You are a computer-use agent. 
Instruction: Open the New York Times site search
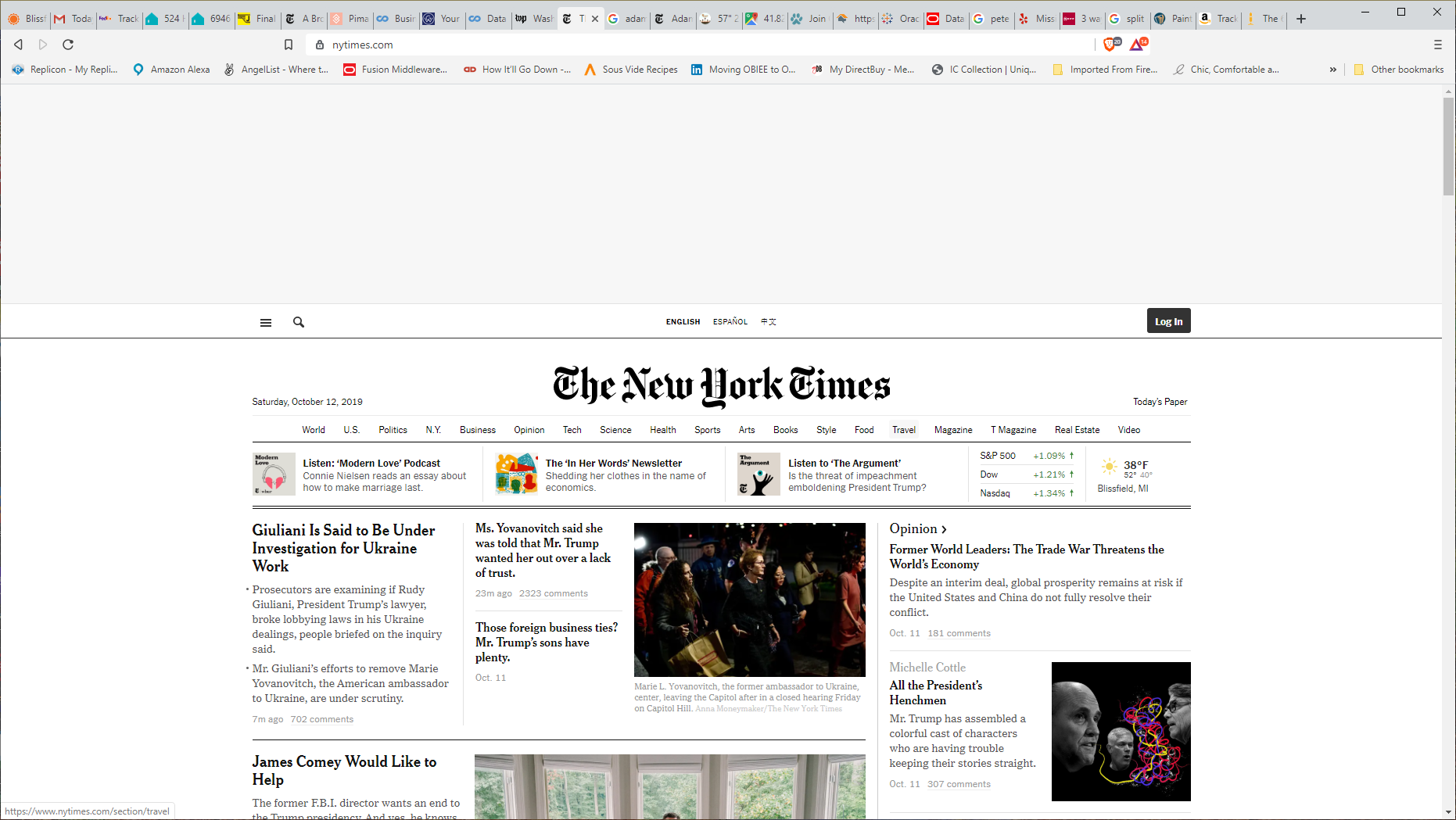299,322
